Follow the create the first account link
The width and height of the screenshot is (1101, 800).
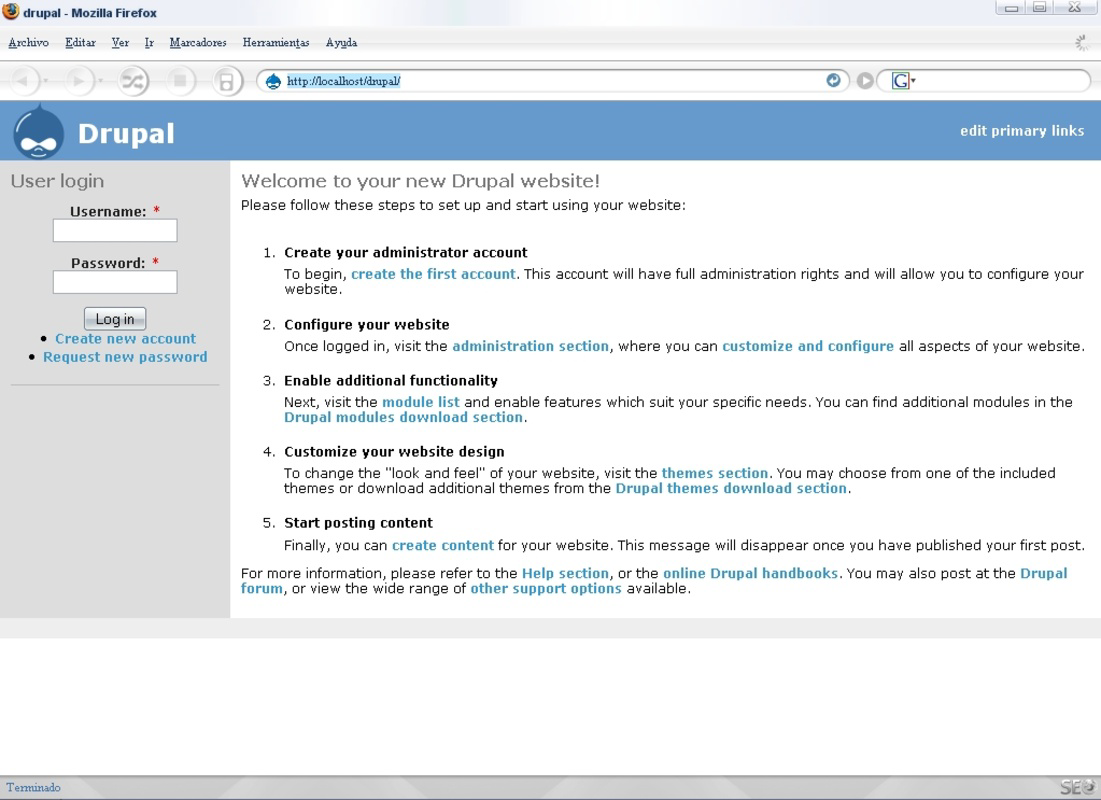coord(433,274)
